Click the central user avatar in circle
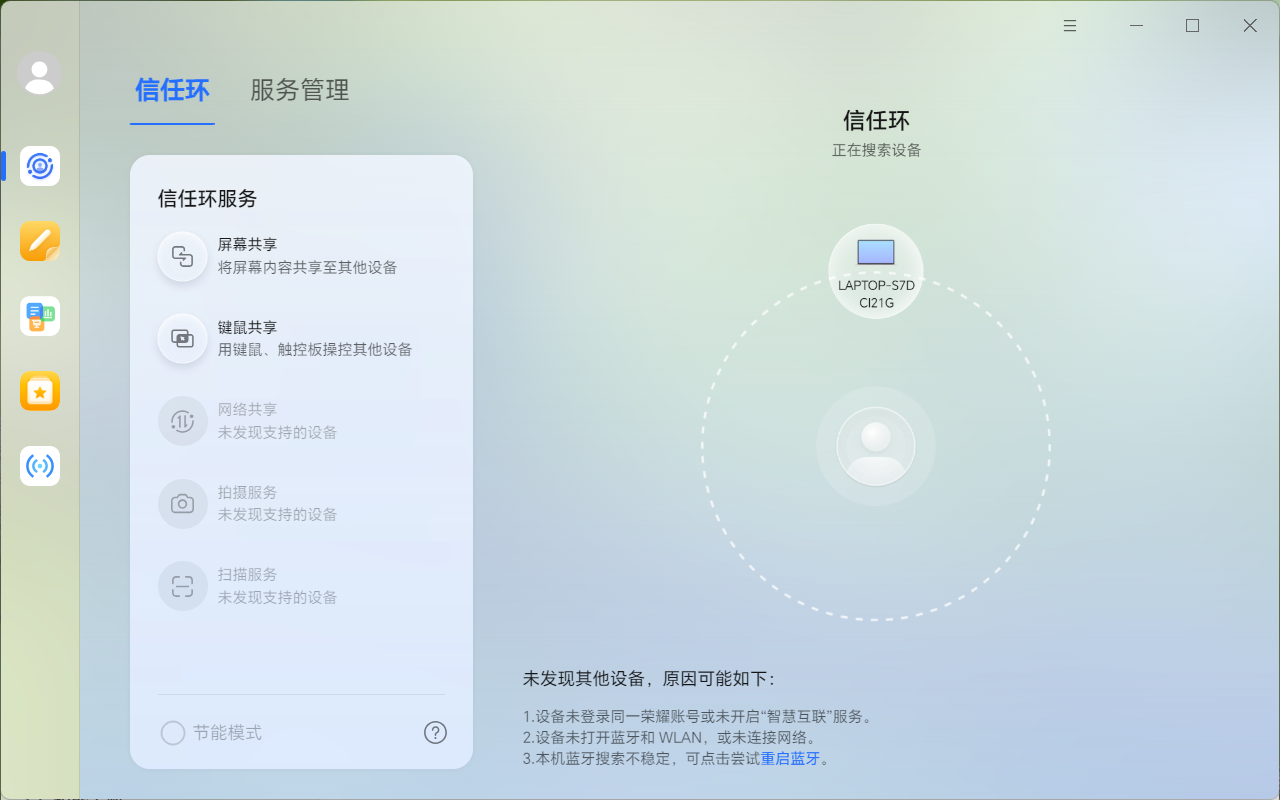 tap(876, 446)
